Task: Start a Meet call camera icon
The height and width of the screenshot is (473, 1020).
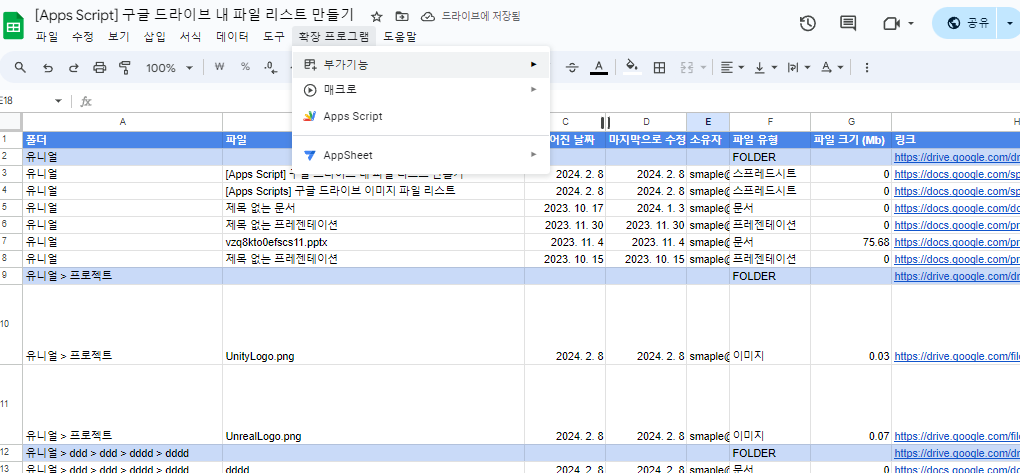Action: [891, 23]
